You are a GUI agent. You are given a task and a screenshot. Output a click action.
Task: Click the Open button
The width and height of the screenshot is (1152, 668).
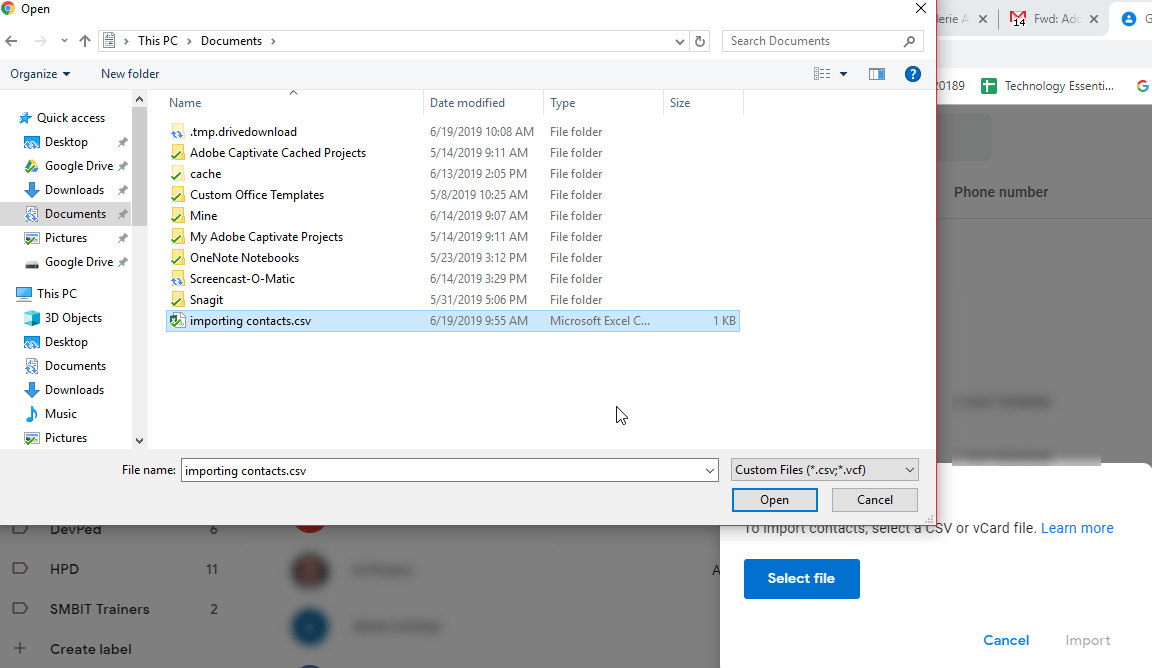pyautogui.click(x=774, y=499)
